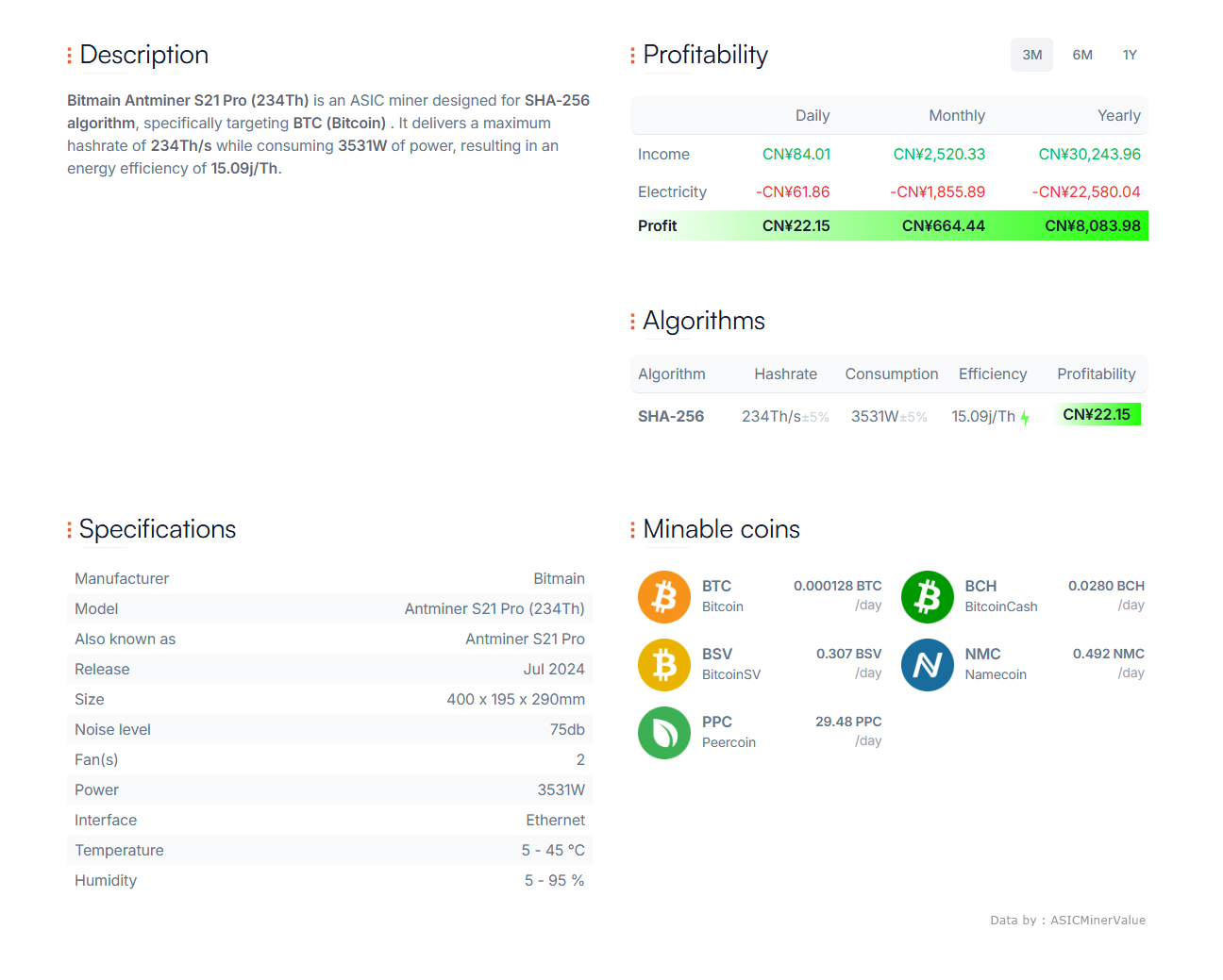1223x980 pixels.
Task: Click the Interface value Ethernet
Action: click(555, 820)
